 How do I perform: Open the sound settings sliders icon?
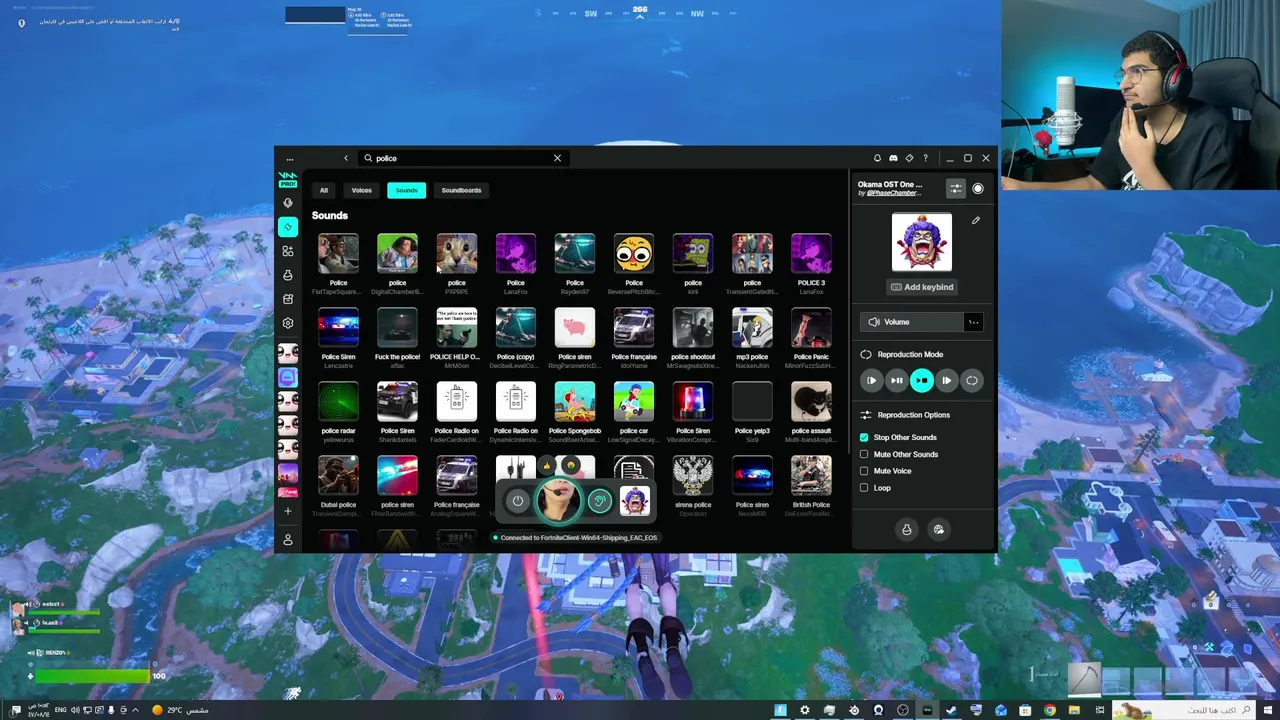pos(956,188)
